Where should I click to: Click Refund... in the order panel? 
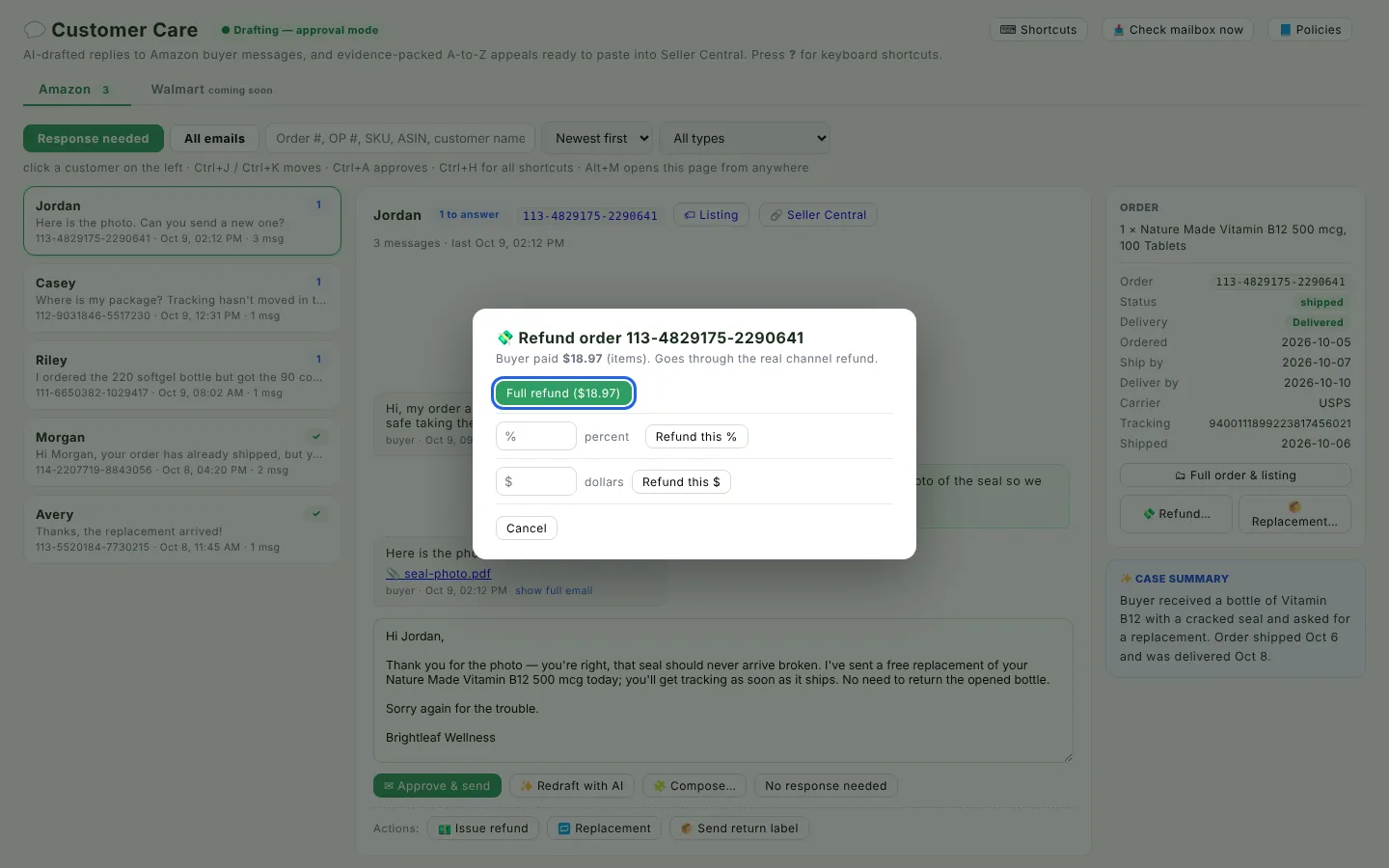click(1176, 514)
